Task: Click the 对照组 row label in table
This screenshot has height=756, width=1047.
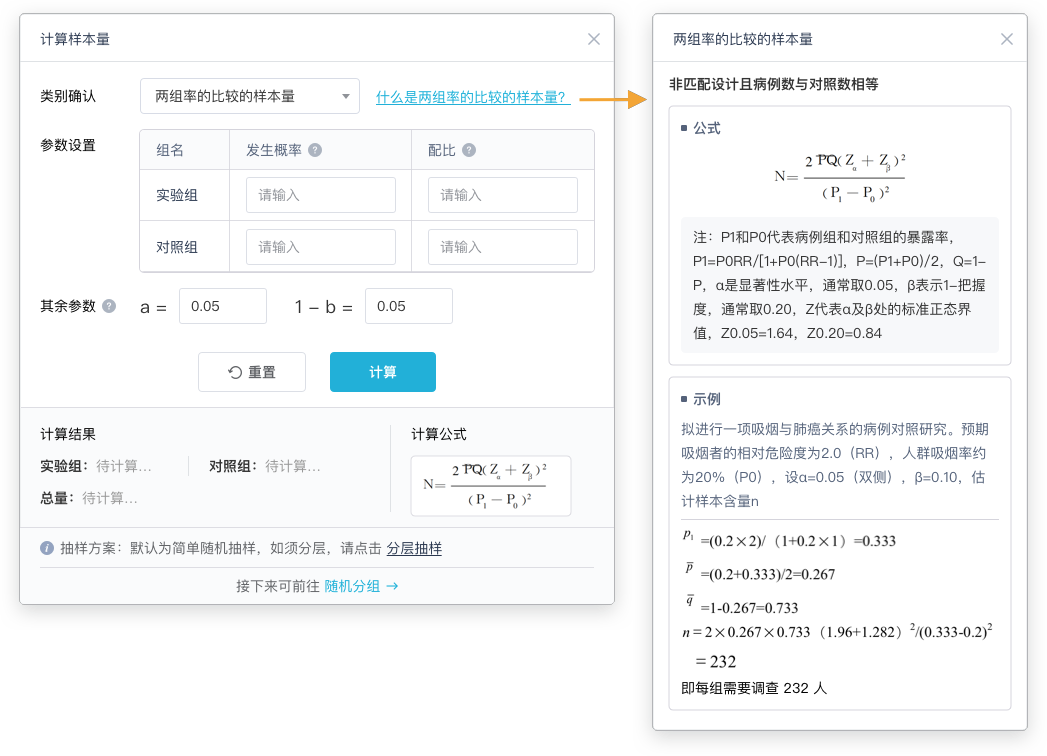Action: click(177, 247)
